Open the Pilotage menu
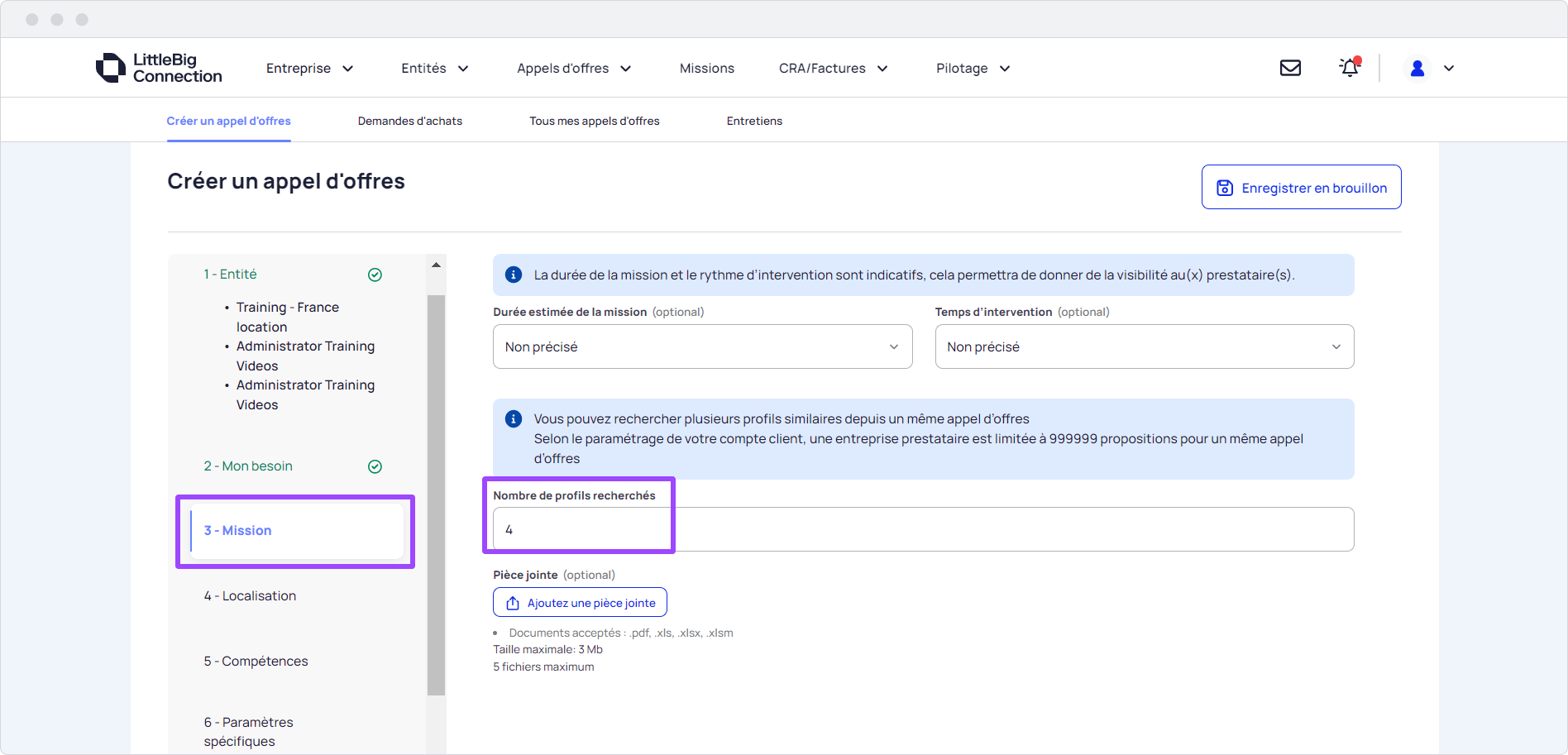The width and height of the screenshot is (1568, 755). click(x=973, y=68)
